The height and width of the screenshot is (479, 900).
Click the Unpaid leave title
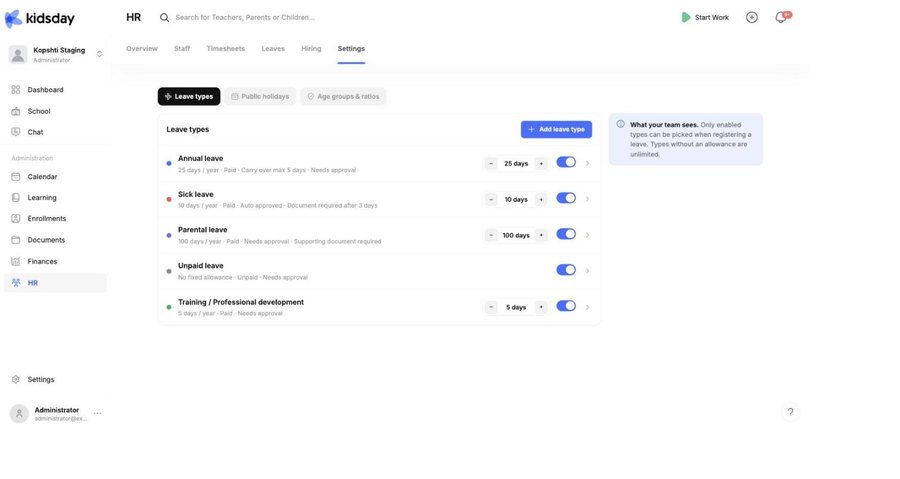pos(200,266)
